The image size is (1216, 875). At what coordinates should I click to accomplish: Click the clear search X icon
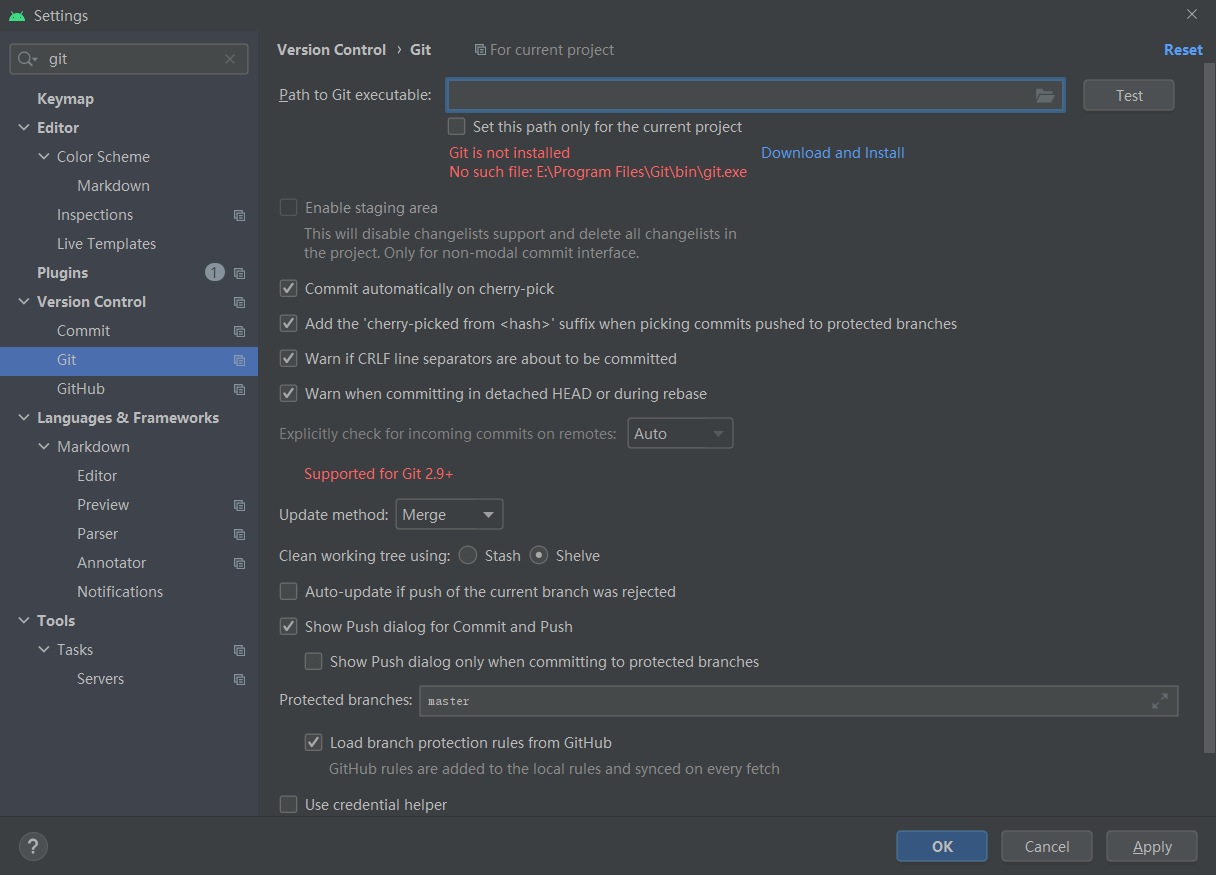pos(230,59)
